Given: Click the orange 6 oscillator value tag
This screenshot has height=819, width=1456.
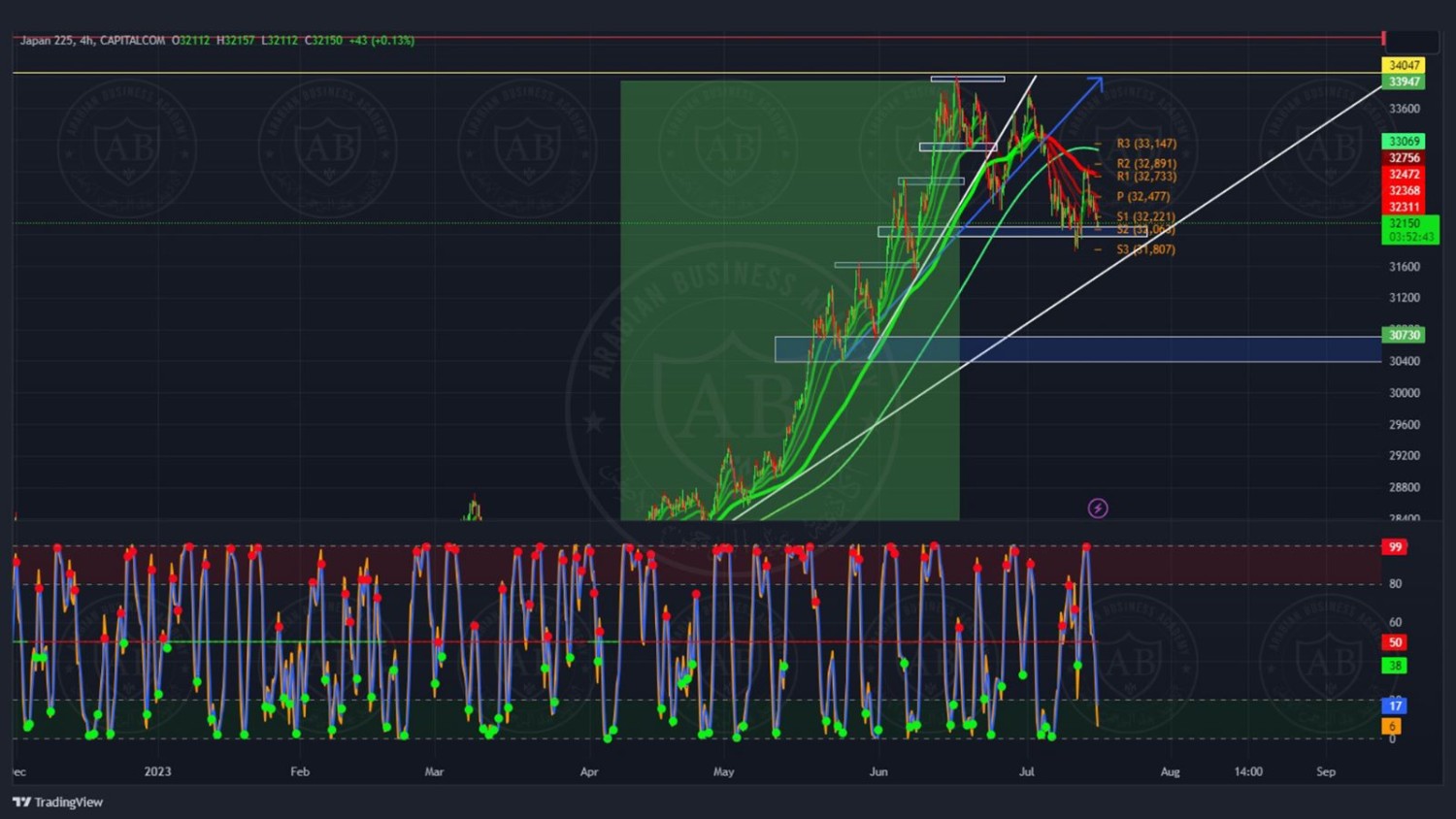Looking at the screenshot, I should coord(1391,726).
